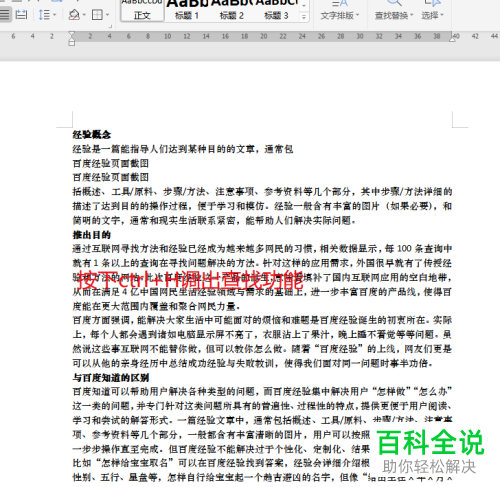Click the heading 推出目的
The image size is (500, 487).
(92, 235)
